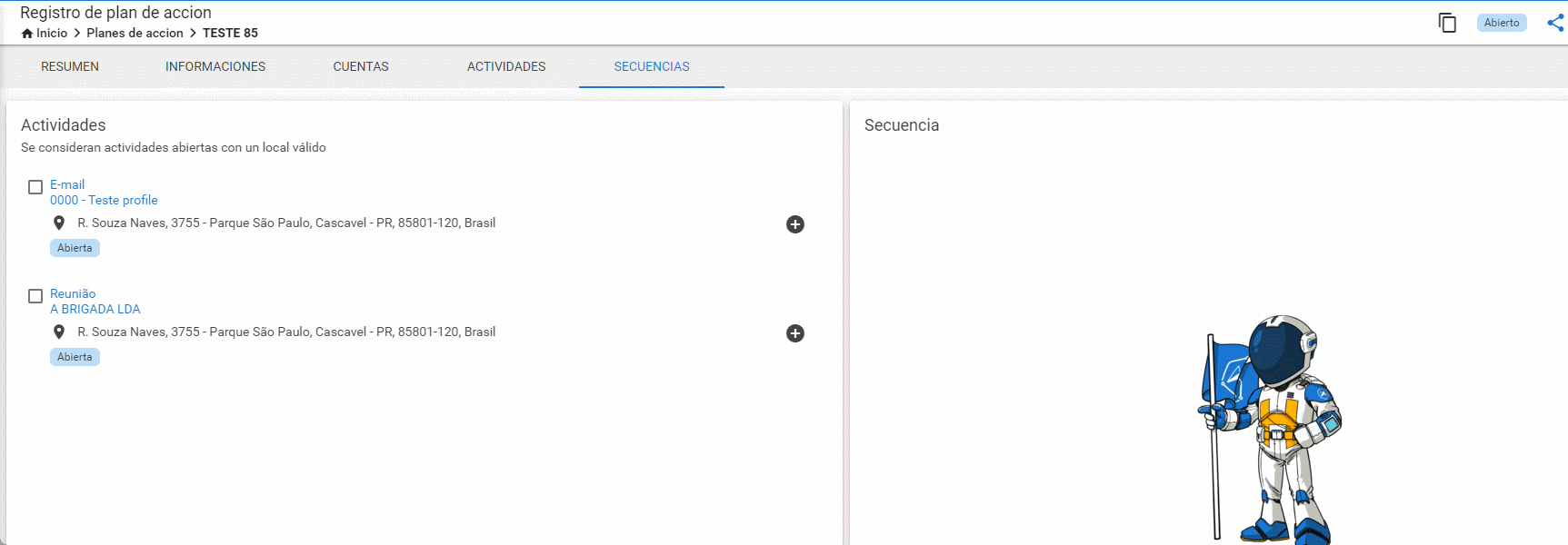Click 'Se consideran actividades abiertas' note
Screen dimensions: 1568x545
[x=174, y=147]
